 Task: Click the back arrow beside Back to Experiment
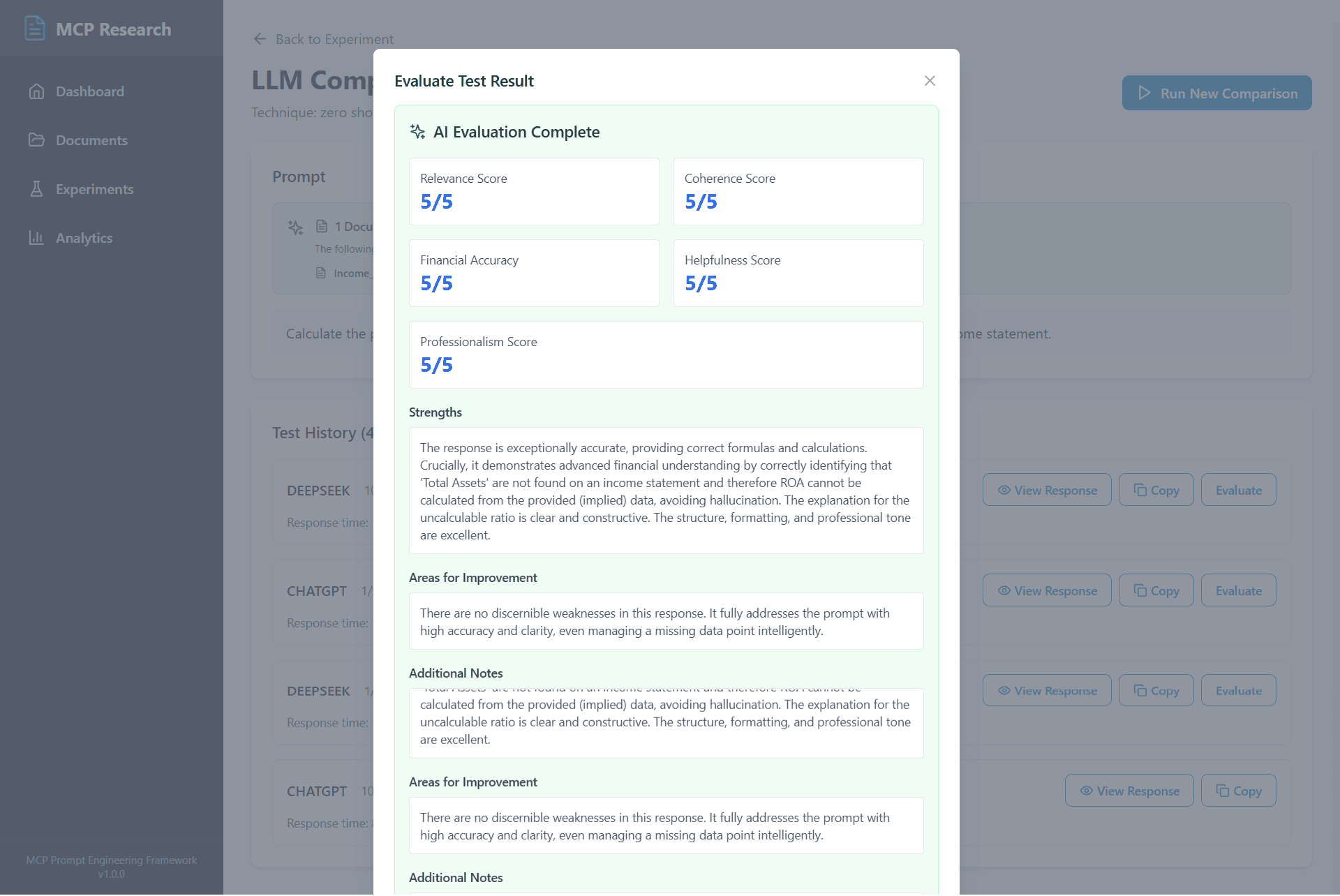260,39
